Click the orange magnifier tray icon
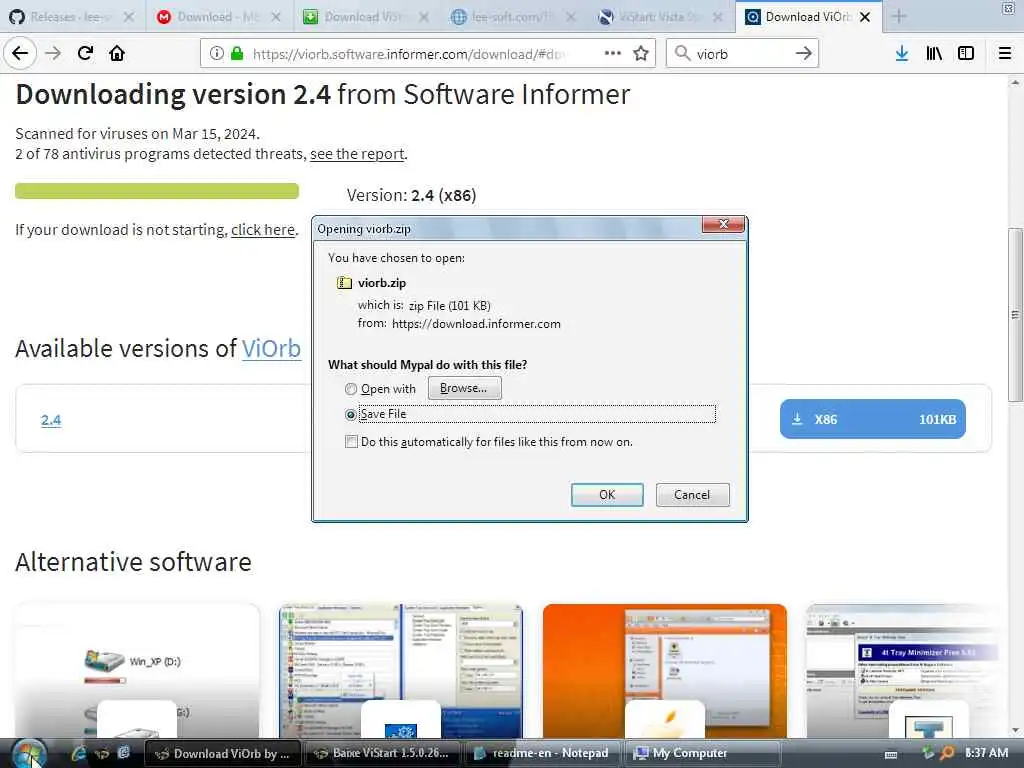Image resolution: width=1024 pixels, height=768 pixels. (946, 753)
